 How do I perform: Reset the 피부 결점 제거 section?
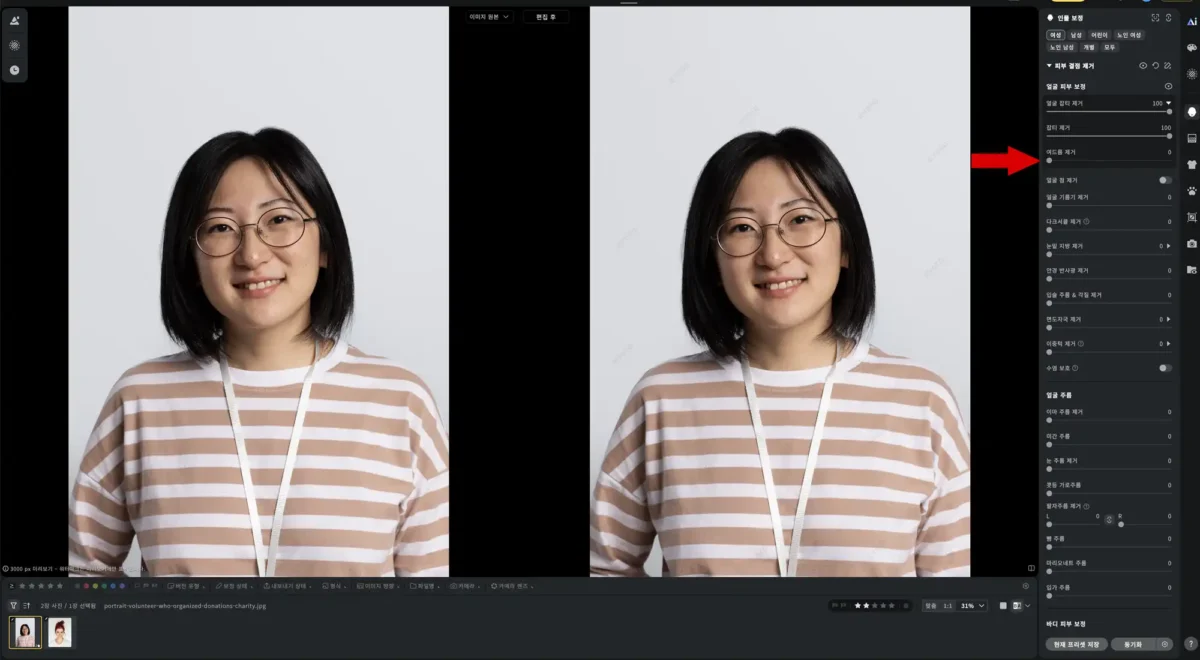point(1155,66)
